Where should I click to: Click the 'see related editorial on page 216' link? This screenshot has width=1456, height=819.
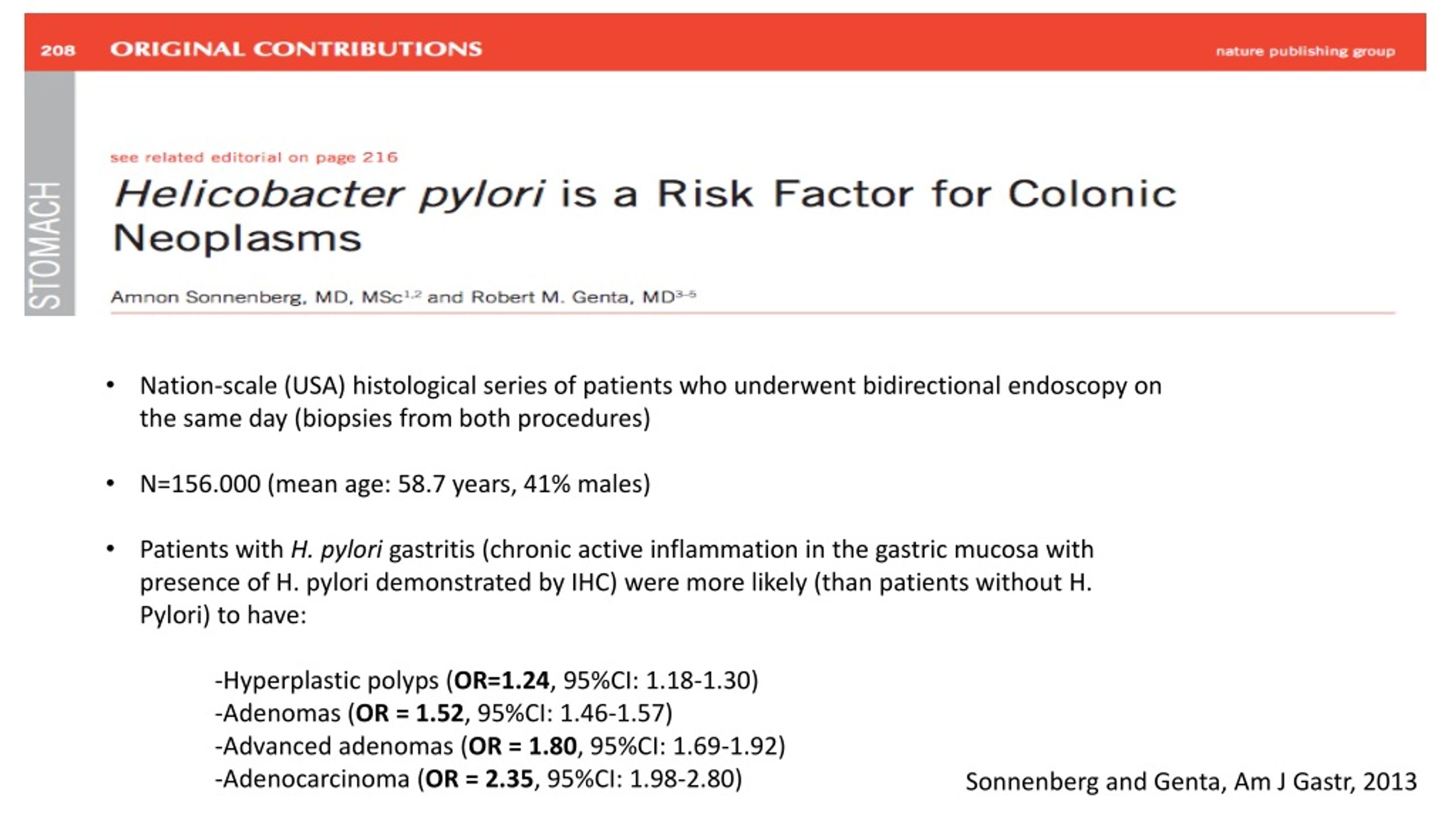254,158
